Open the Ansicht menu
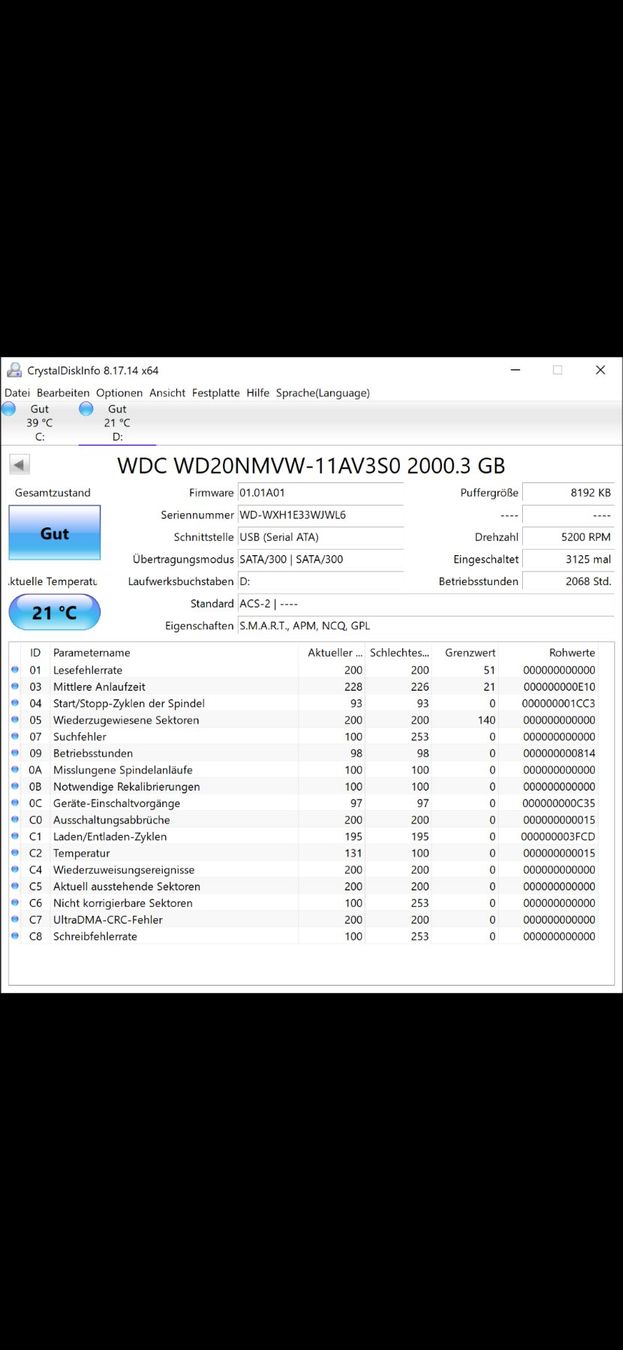This screenshot has height=1350, width=623. (167, 393)
